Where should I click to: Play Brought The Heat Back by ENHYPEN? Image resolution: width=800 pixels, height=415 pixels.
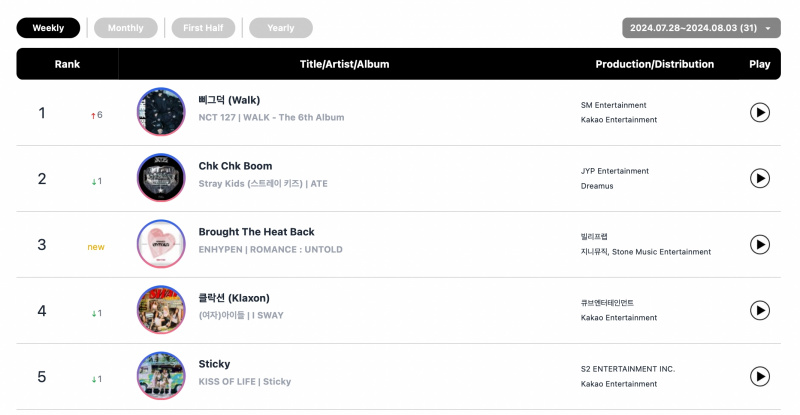tap(759, 244)
